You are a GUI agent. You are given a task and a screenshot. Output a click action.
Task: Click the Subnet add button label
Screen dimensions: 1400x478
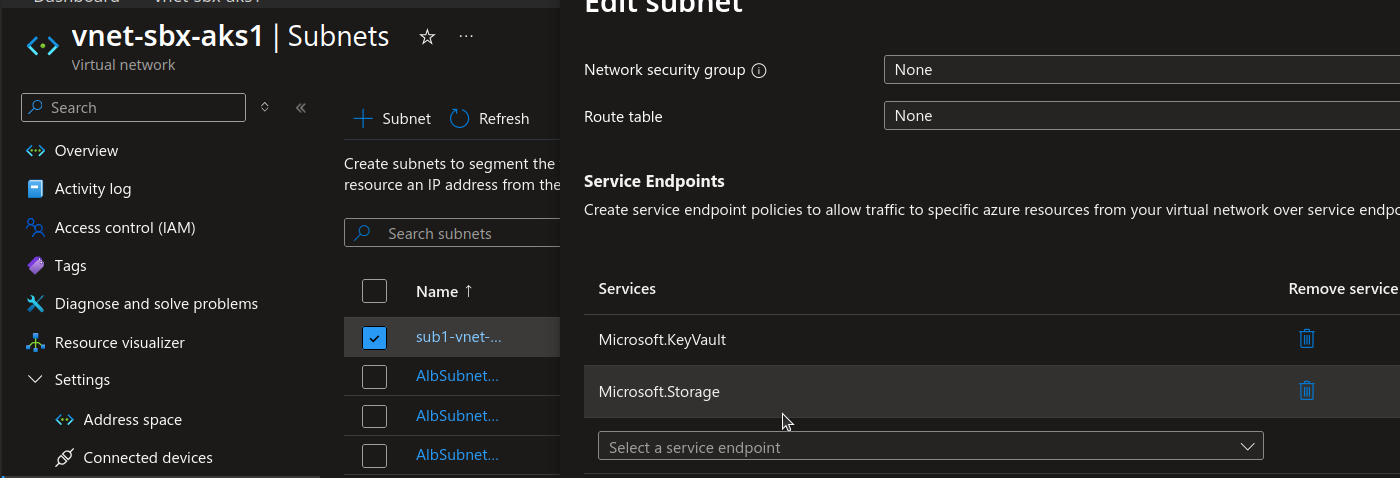[x=406, y=118]
